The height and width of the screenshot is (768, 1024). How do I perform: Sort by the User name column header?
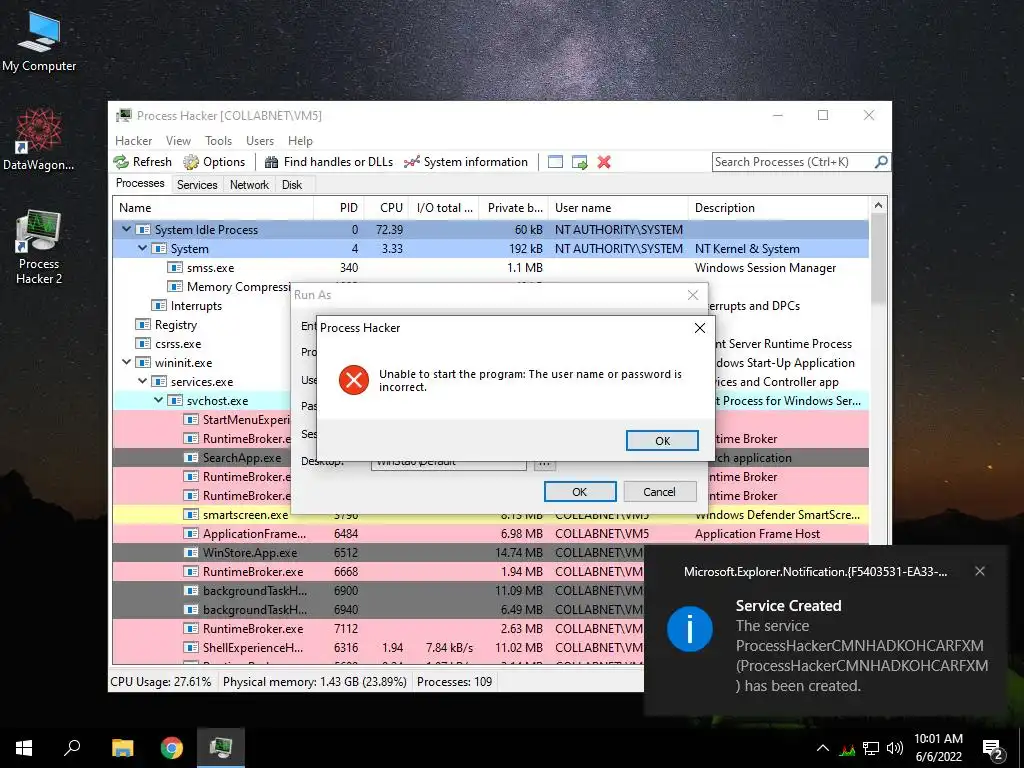[x=618, y=208]
